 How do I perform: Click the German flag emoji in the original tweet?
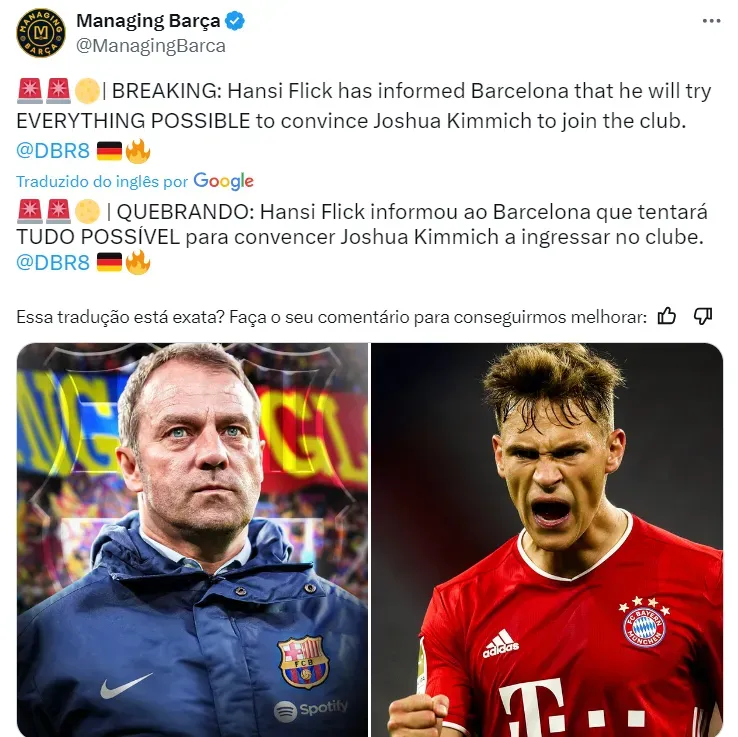(x=109, y=152)
